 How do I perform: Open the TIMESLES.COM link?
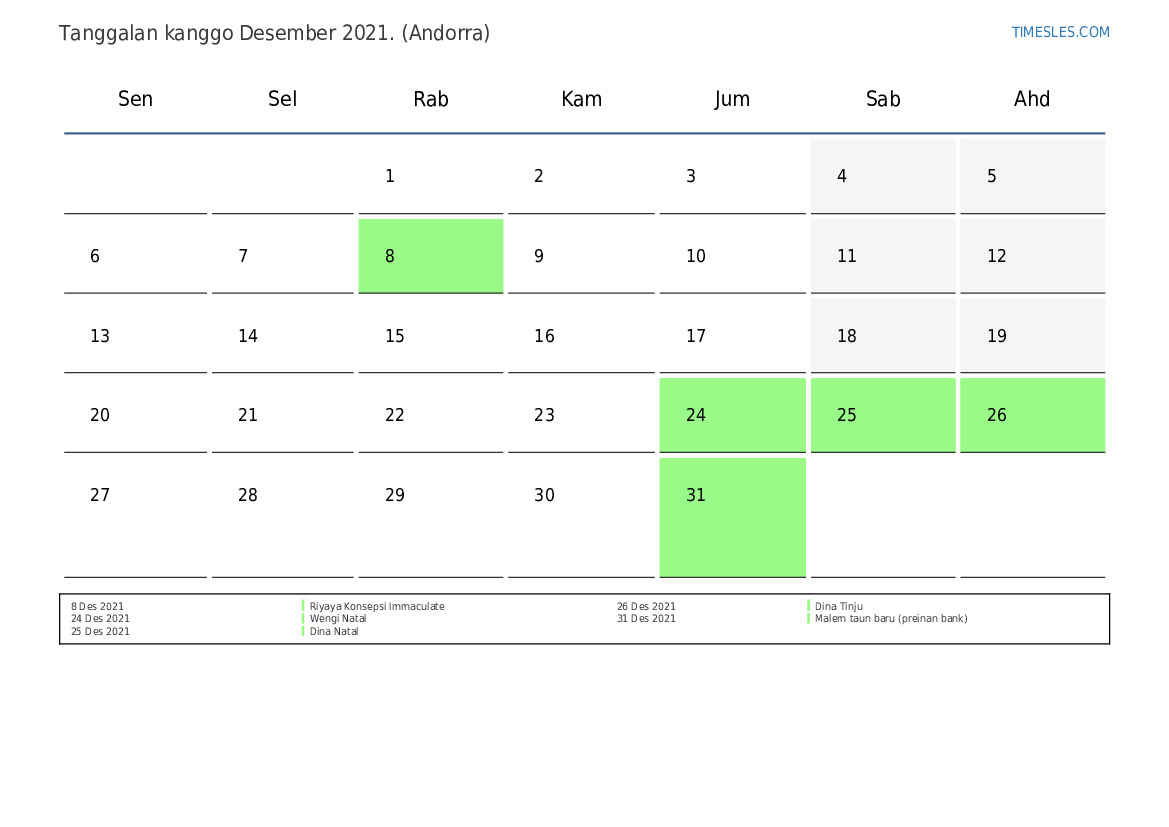tap(1060, 32)
